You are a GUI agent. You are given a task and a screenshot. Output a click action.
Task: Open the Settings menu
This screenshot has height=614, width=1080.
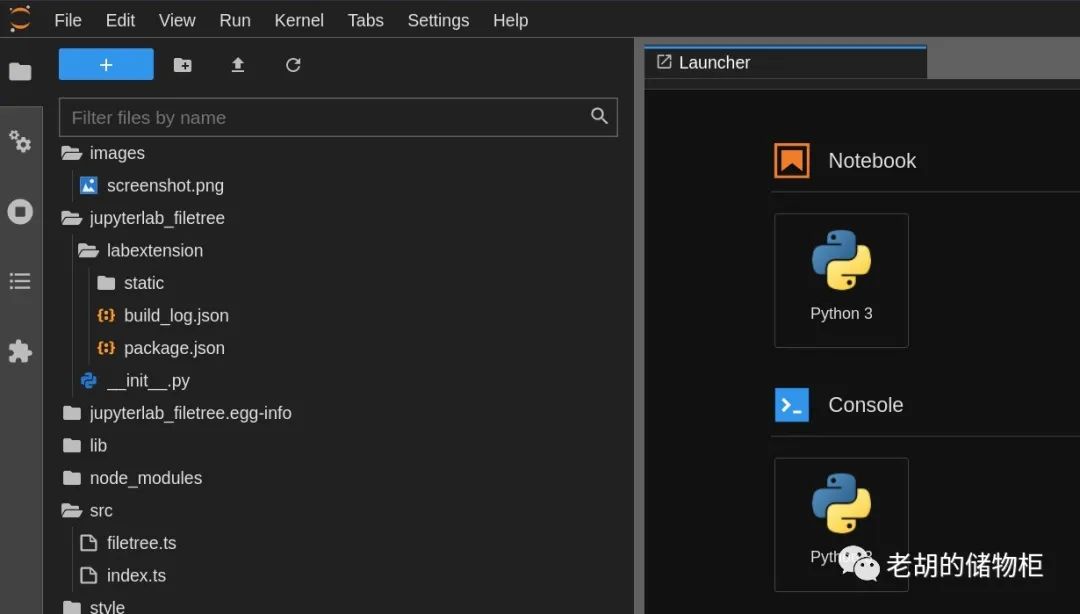438,20
